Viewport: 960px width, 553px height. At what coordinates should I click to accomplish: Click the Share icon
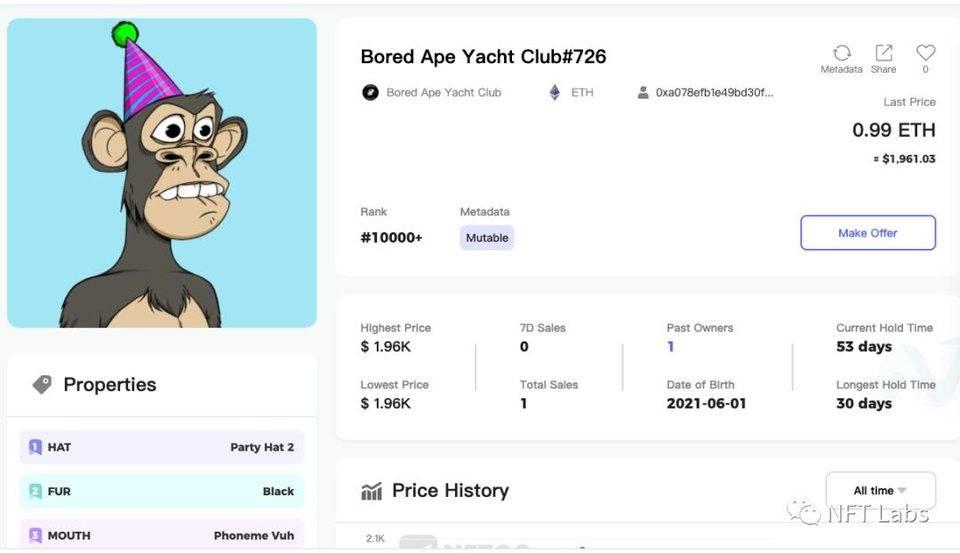(x=884, y=53)
